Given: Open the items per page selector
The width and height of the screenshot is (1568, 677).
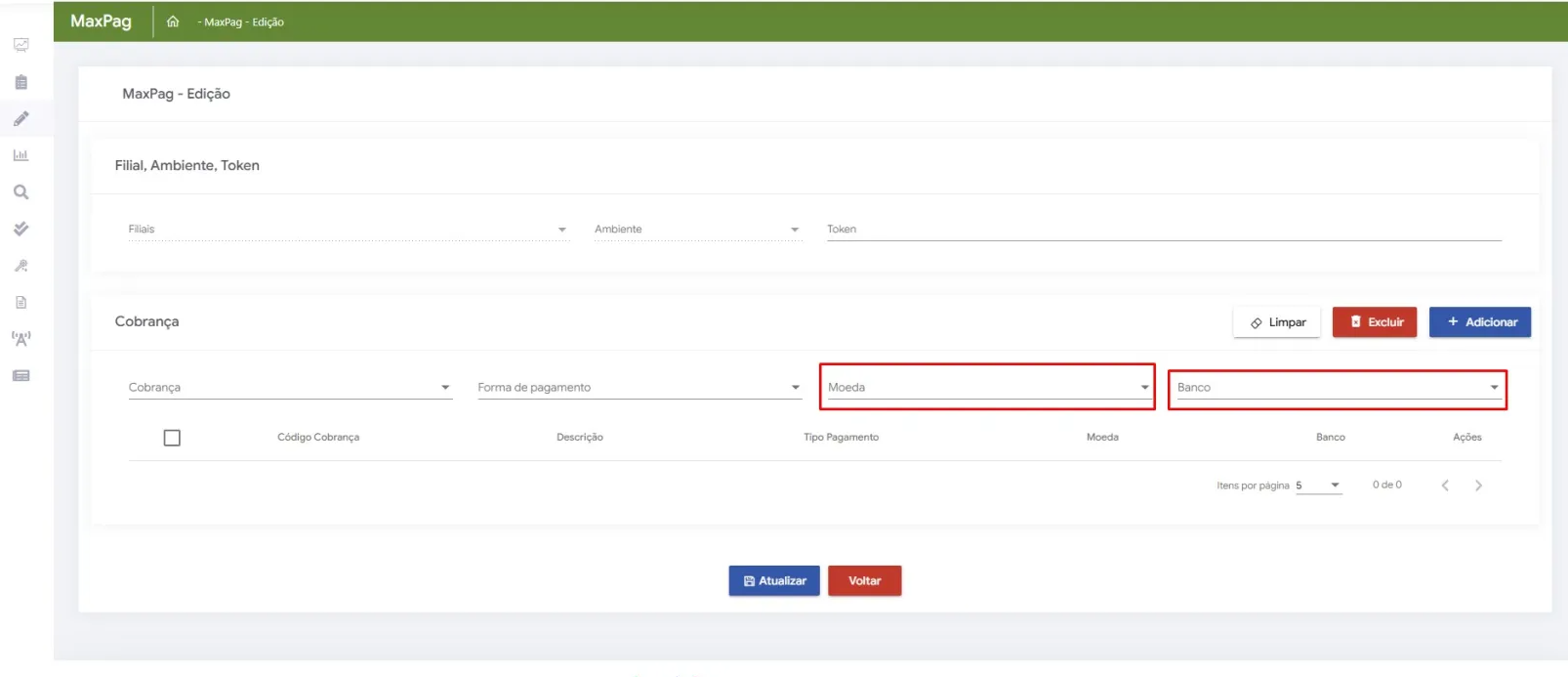Looking at the screenshot, I should (1318, 486).
